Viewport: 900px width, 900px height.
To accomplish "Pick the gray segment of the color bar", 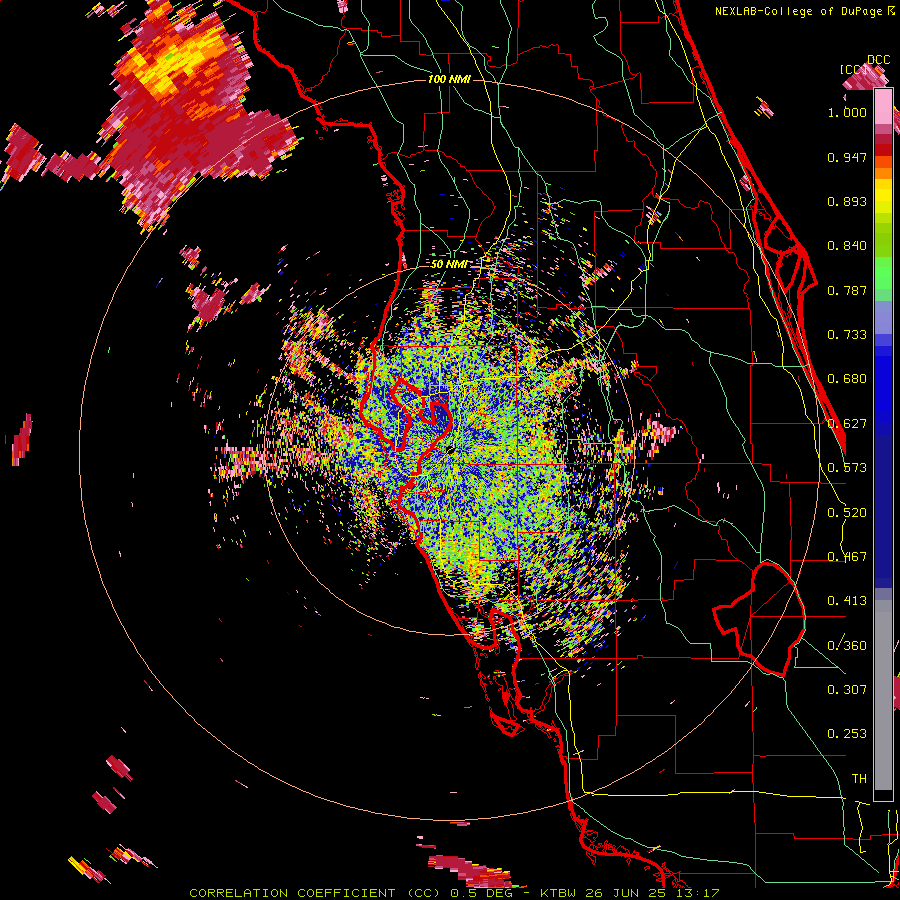I will [883, 695].
